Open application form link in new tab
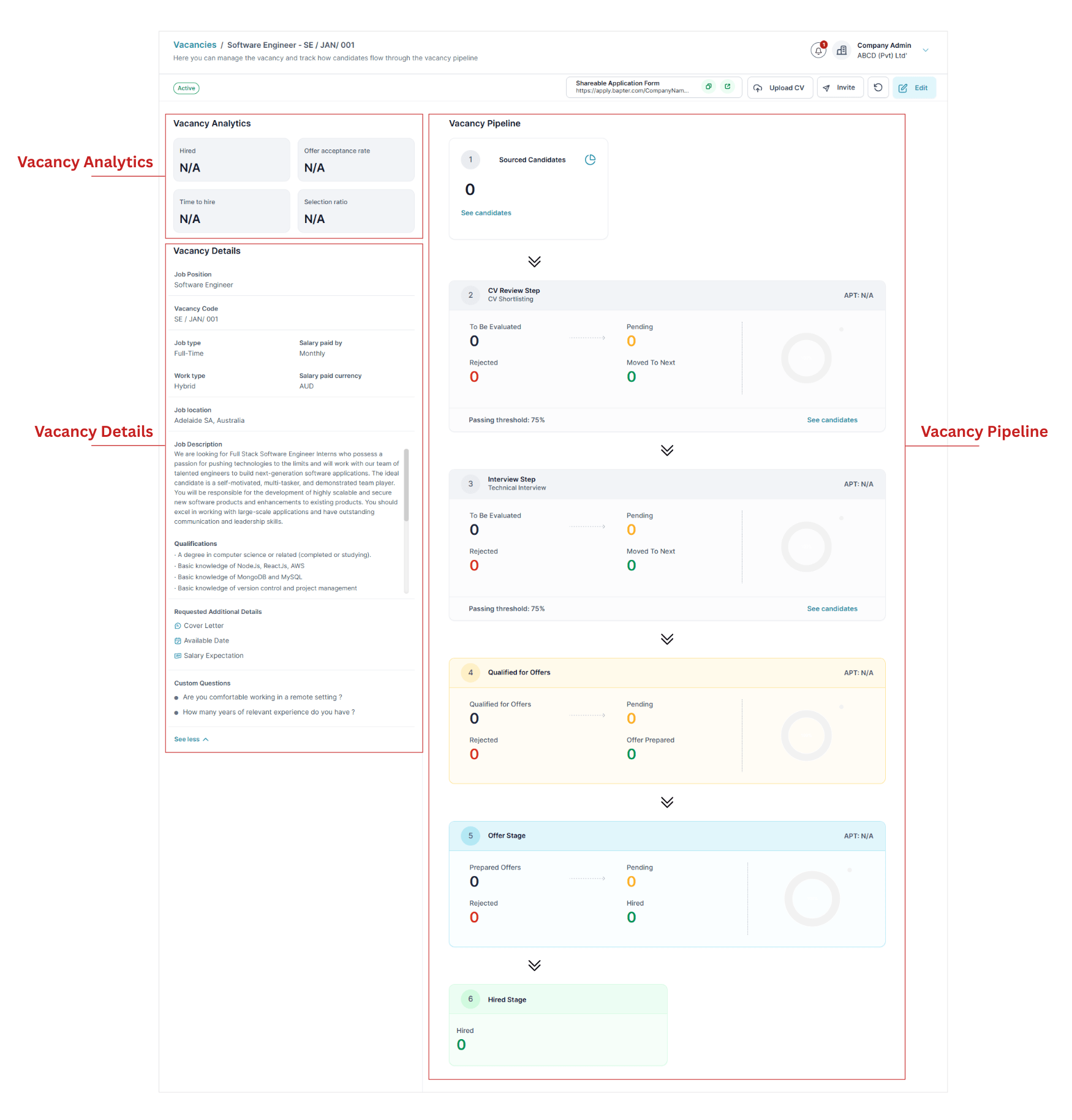 pos(728,87)
